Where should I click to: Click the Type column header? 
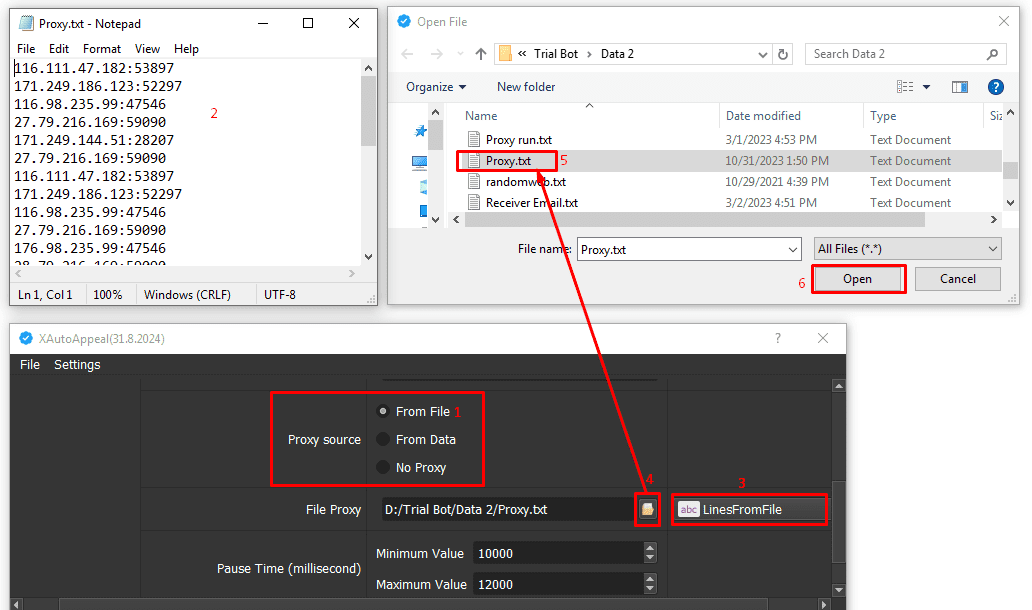(x=883, y=116)
